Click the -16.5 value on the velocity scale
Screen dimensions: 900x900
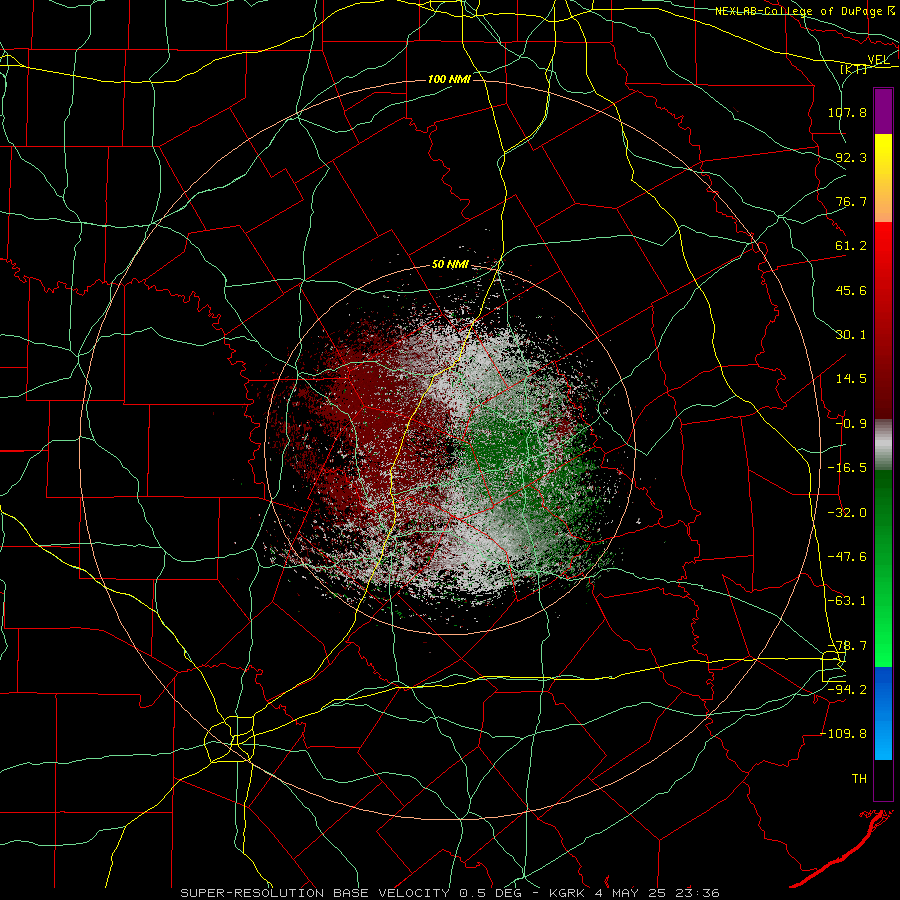tap(847, 468)
